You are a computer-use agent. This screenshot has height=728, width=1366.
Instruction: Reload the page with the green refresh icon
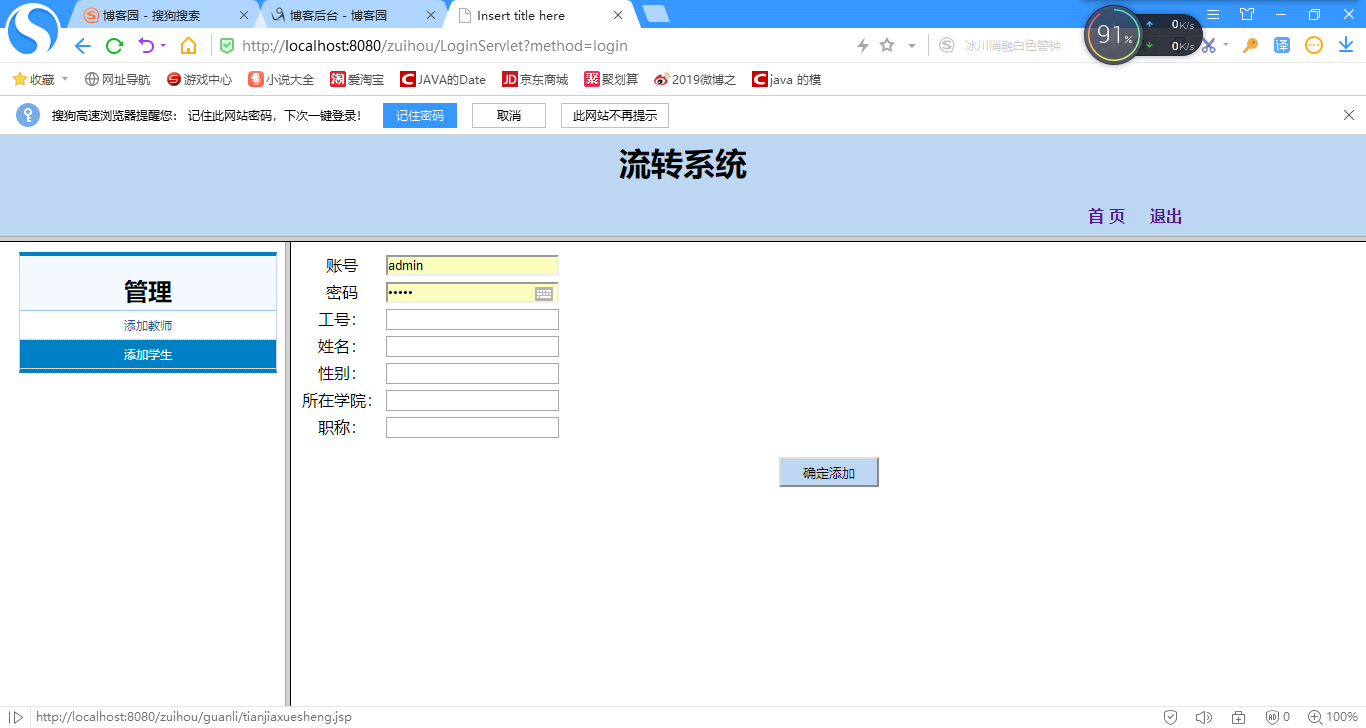(114, 46)
